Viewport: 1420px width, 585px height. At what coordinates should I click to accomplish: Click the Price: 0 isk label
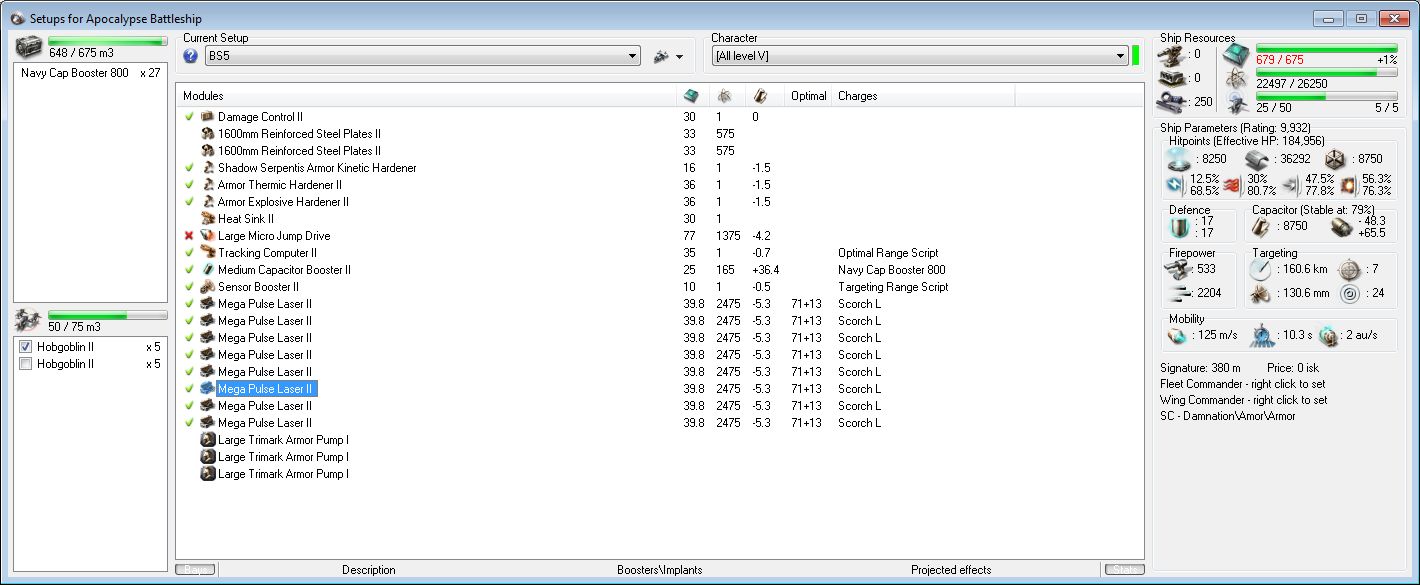[x=1293, y=368]
